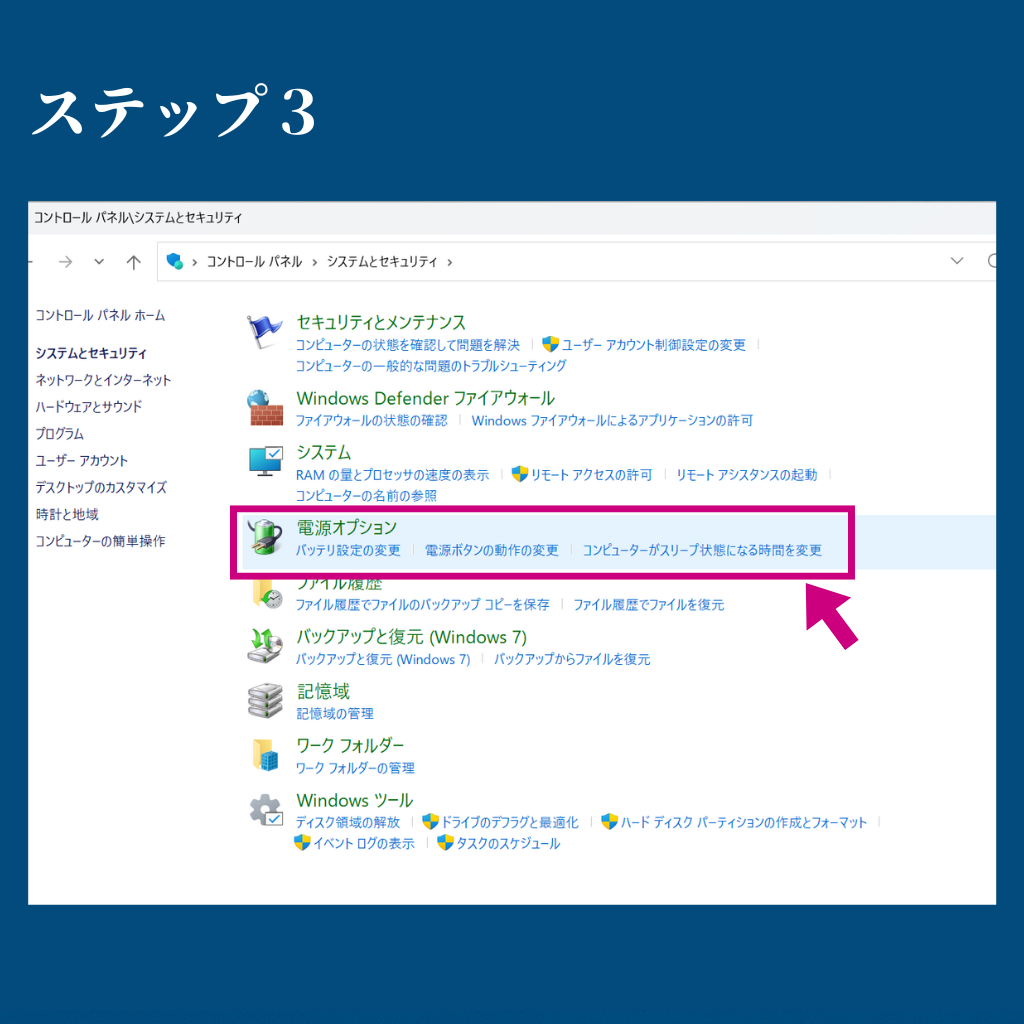Expand the address bar history dropdown
This screenshot has width=1024, height=1024.
[956, 261]
